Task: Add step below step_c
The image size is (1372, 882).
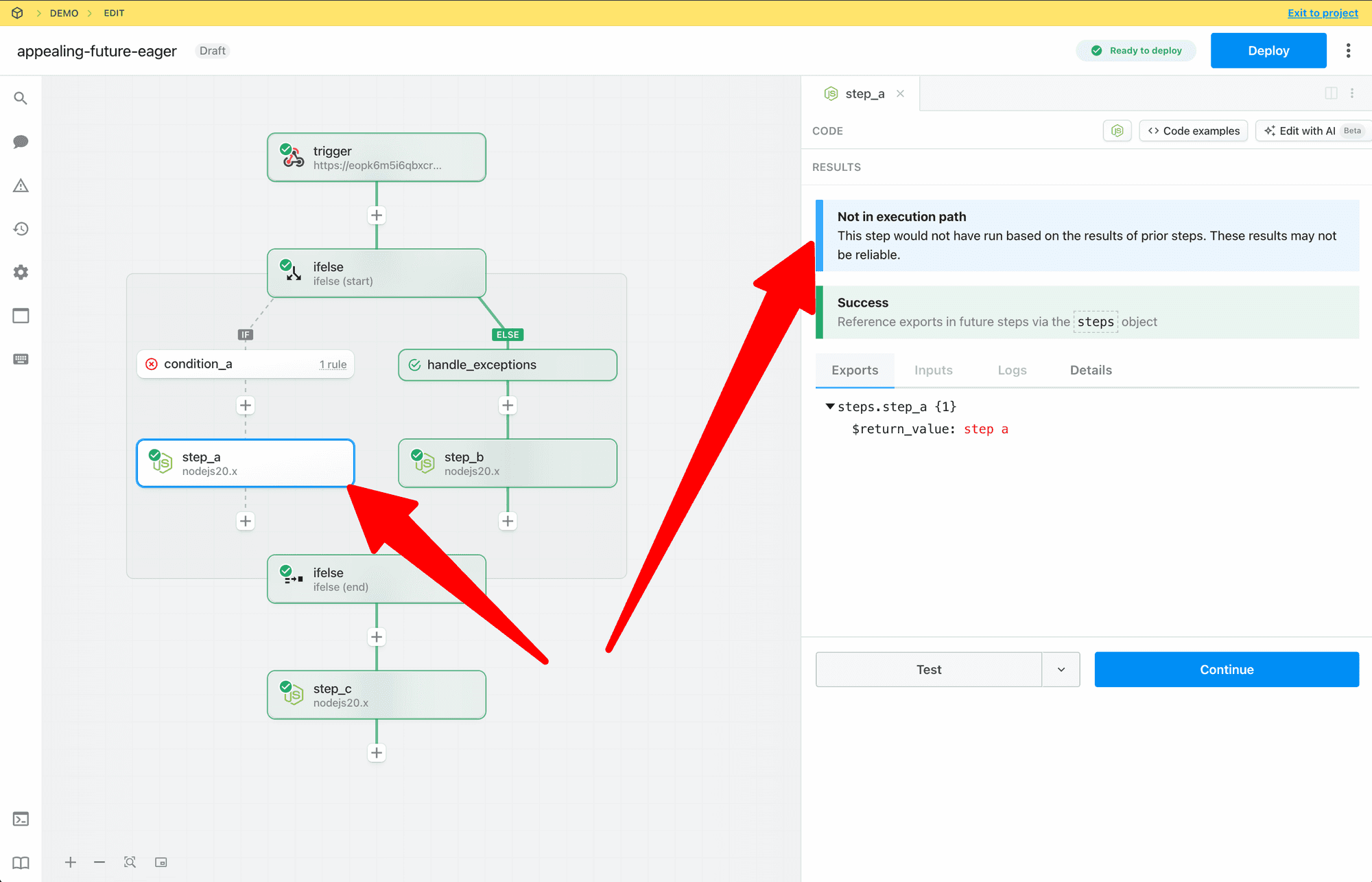Action: coord(377,753)
